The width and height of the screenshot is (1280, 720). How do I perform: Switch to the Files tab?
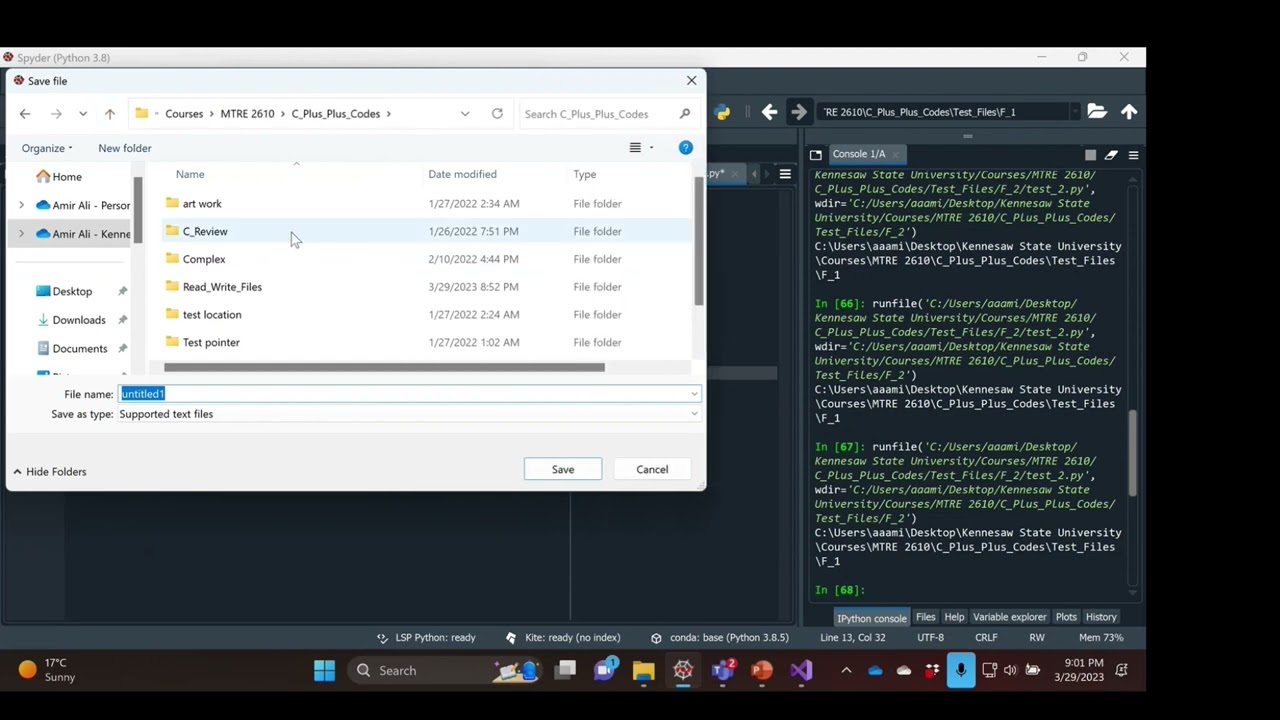(x=925, y=617)
